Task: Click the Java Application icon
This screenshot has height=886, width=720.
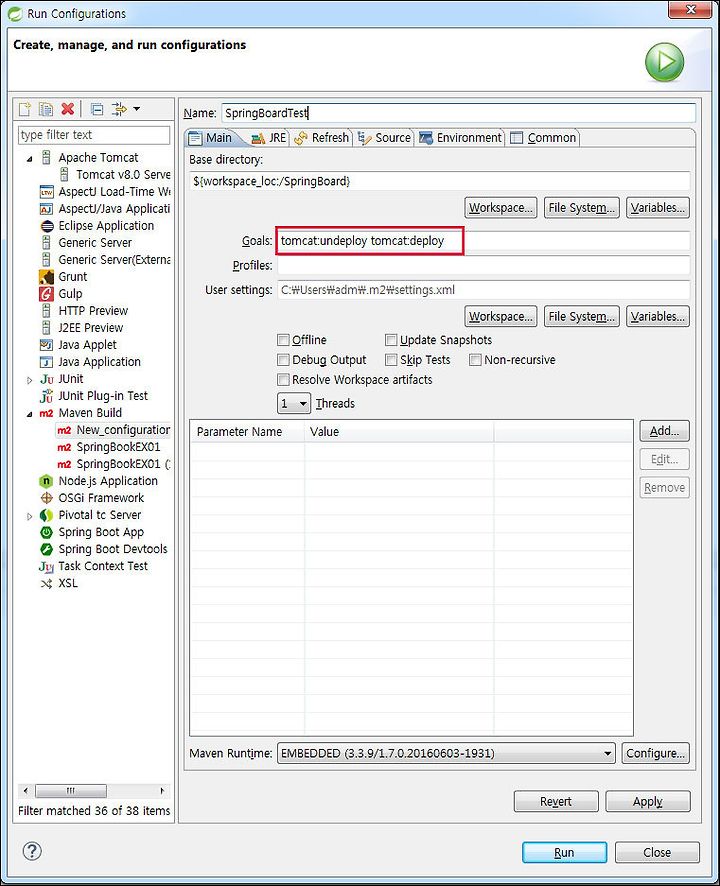Action: 46,362
